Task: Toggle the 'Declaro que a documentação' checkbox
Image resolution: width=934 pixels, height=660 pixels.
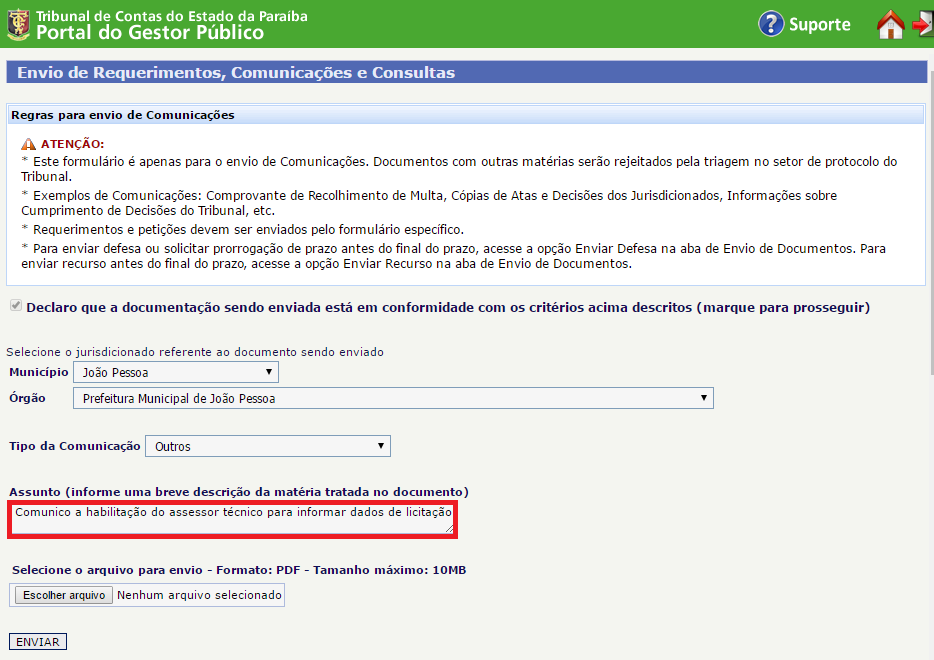Action: click(x=15, y=307)
